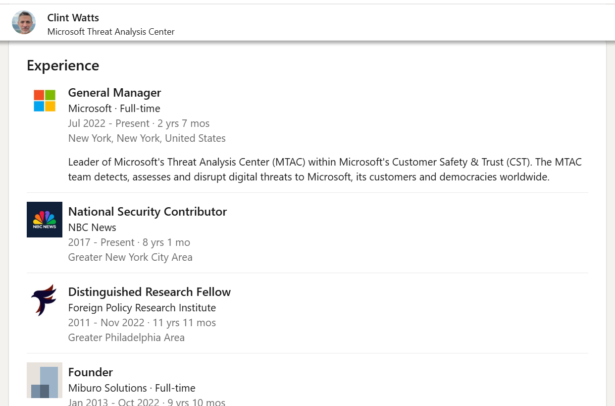
Task: Click the Microsoft Threat Analysis Center subtitle
Action: (111, 32)
